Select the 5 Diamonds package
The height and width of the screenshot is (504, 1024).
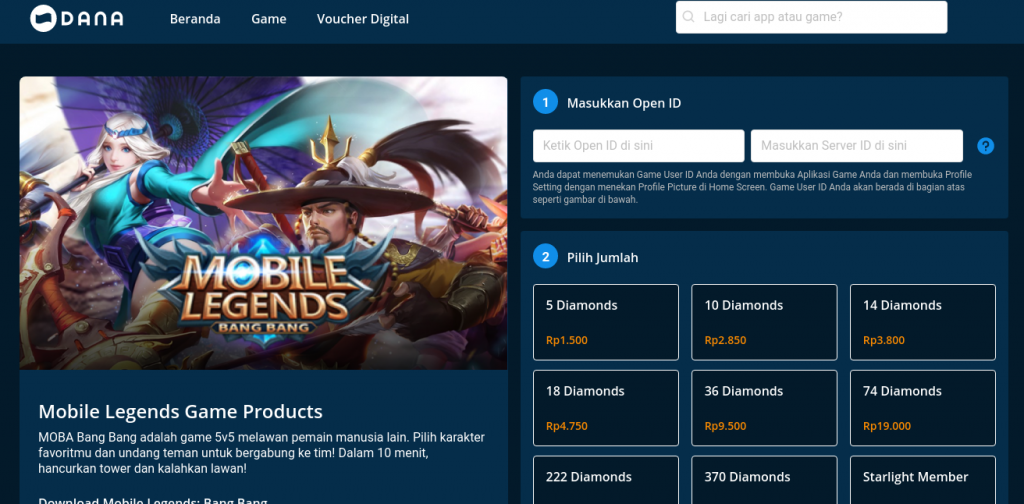606,322
